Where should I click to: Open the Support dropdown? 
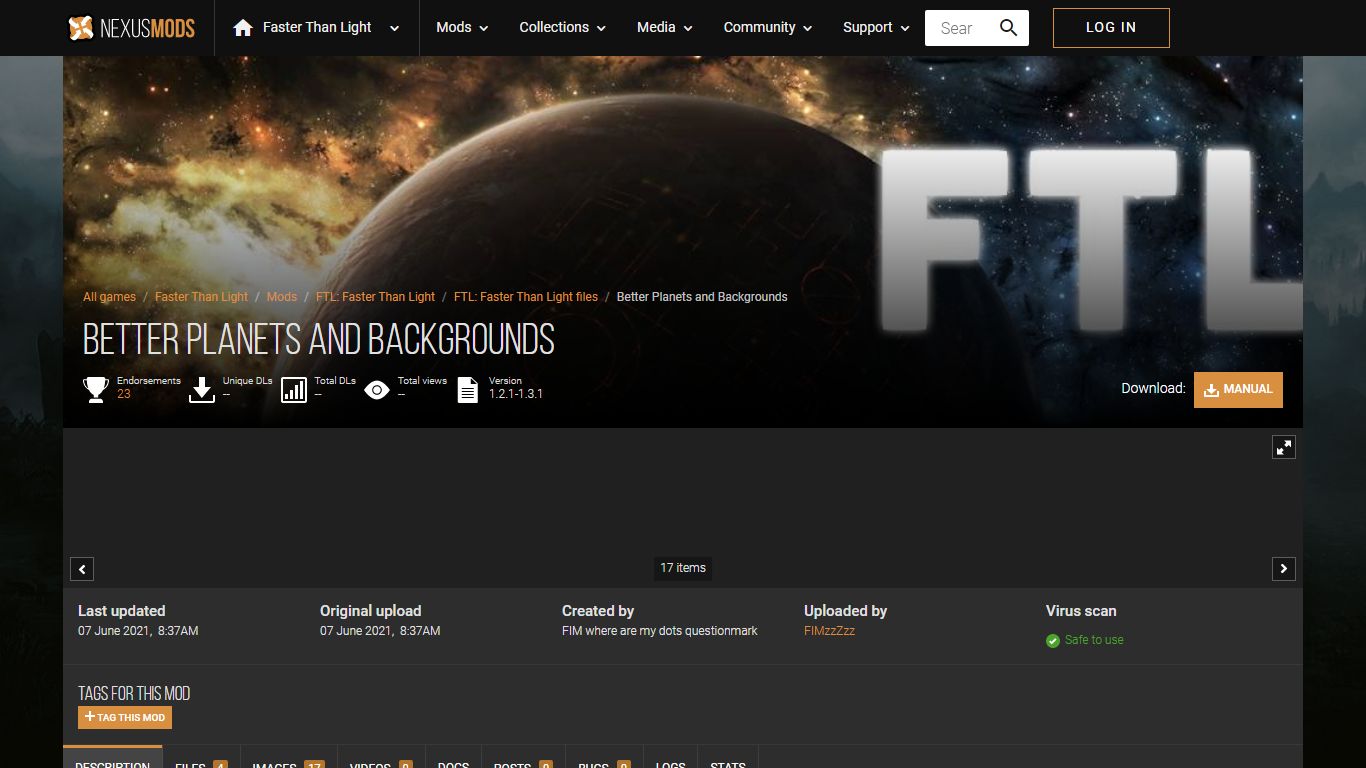[x=876, y=28]
